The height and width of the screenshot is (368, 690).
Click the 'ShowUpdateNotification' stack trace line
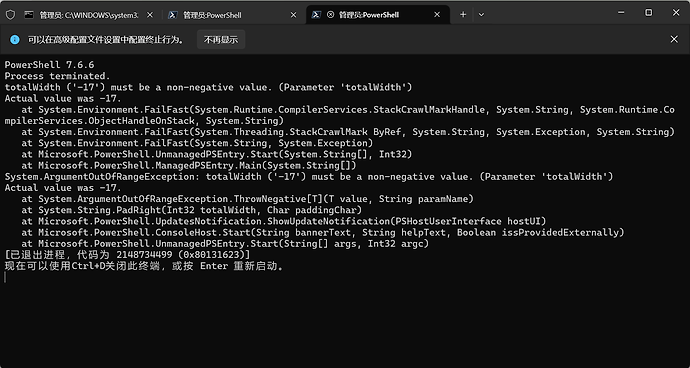[284, 221]
